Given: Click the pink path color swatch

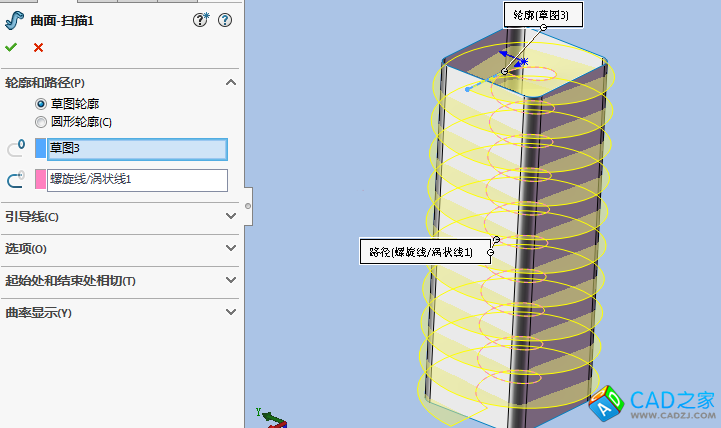Looking at the screenshot, I should point(40,180).
